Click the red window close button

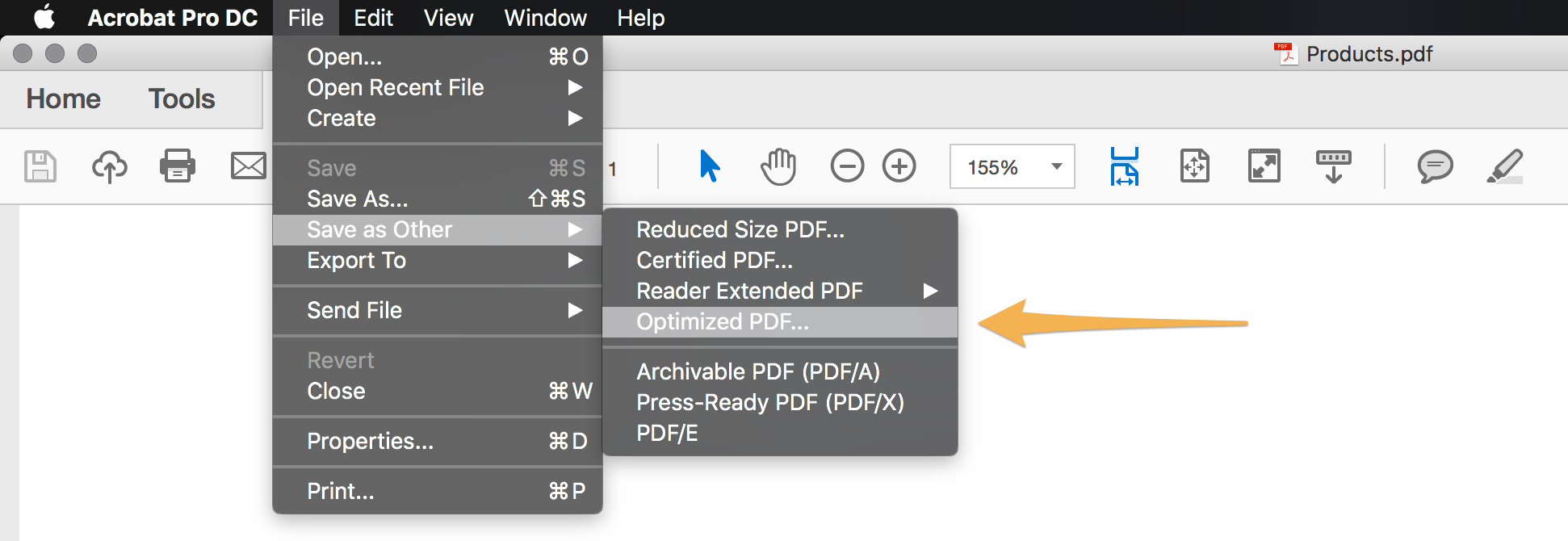click(x=23, y=53)
